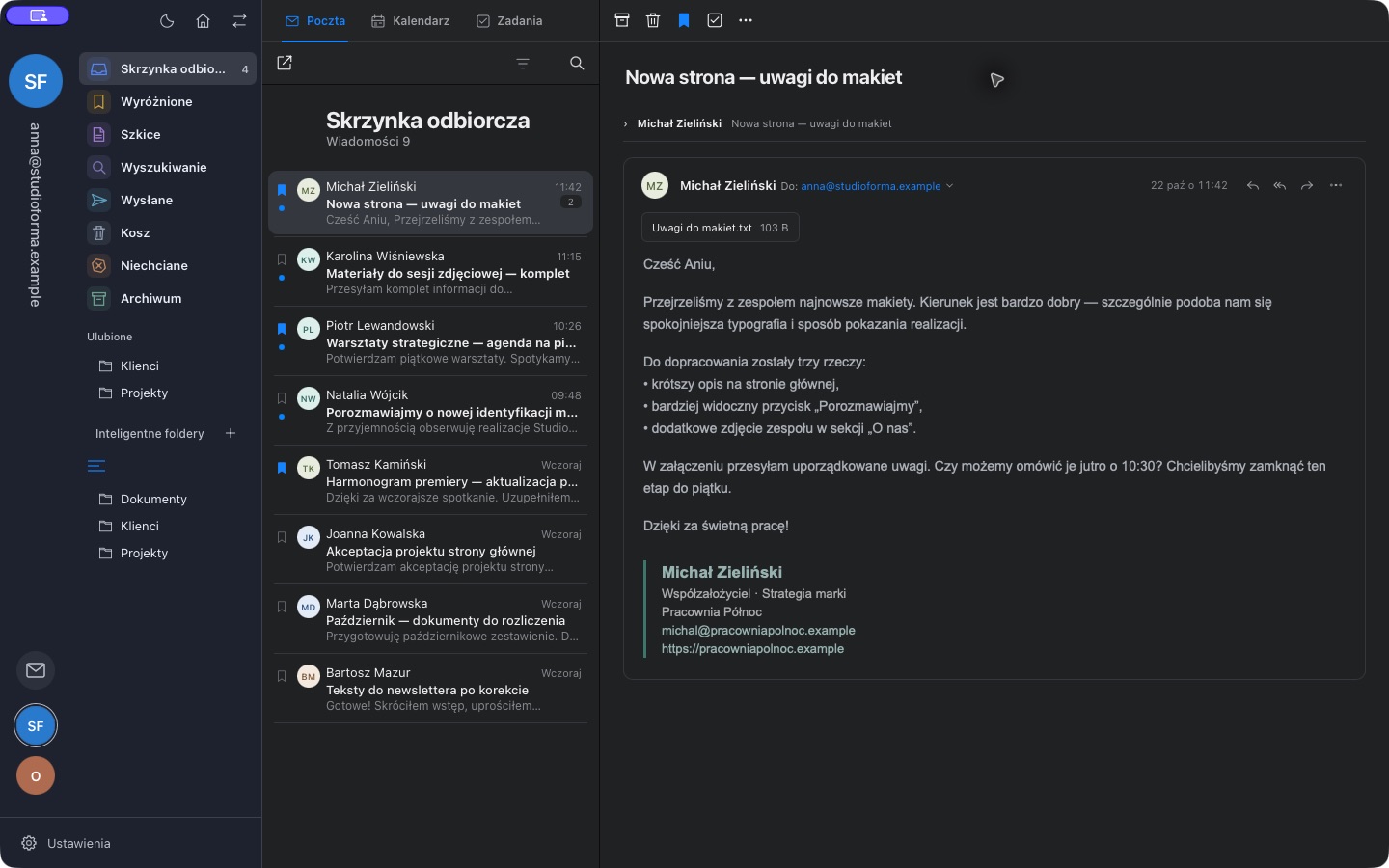Search messages with magnifier icon
Screen dimensions: 1389x868
(x=577, y=63)
